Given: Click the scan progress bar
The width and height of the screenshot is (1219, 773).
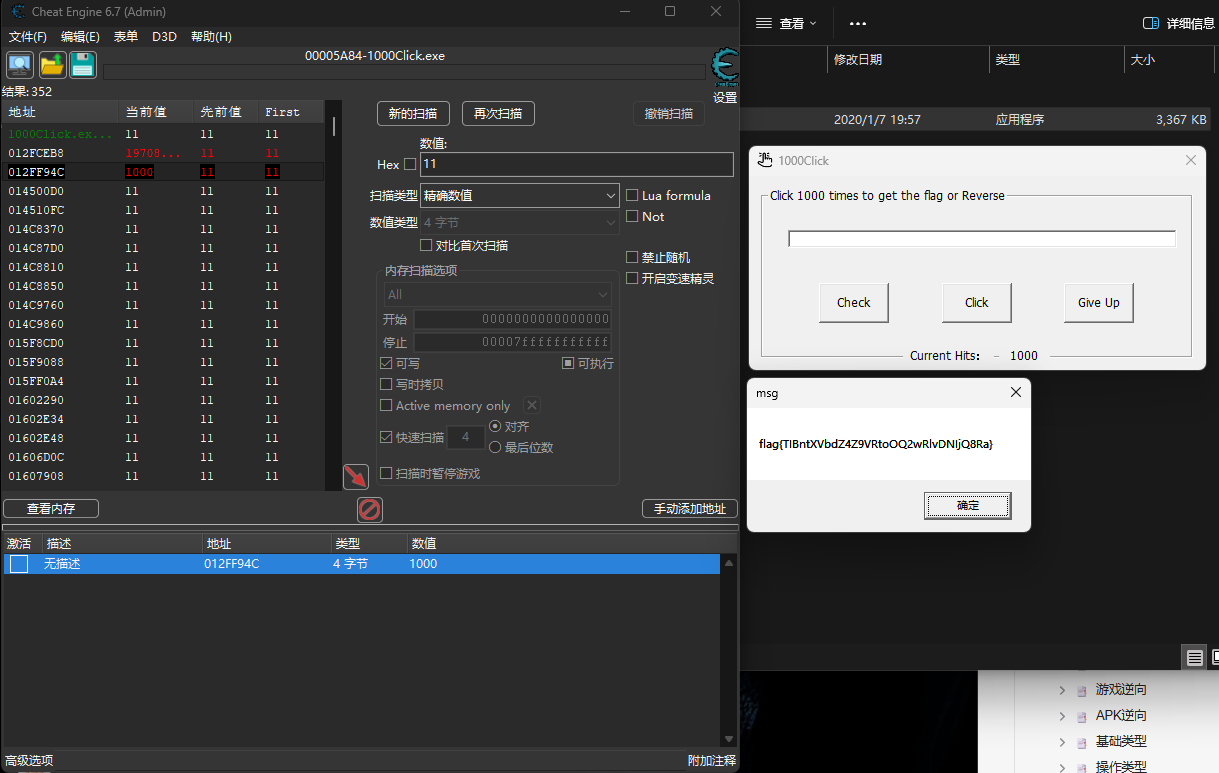Looking at the screenshot, I should point(404,72).
